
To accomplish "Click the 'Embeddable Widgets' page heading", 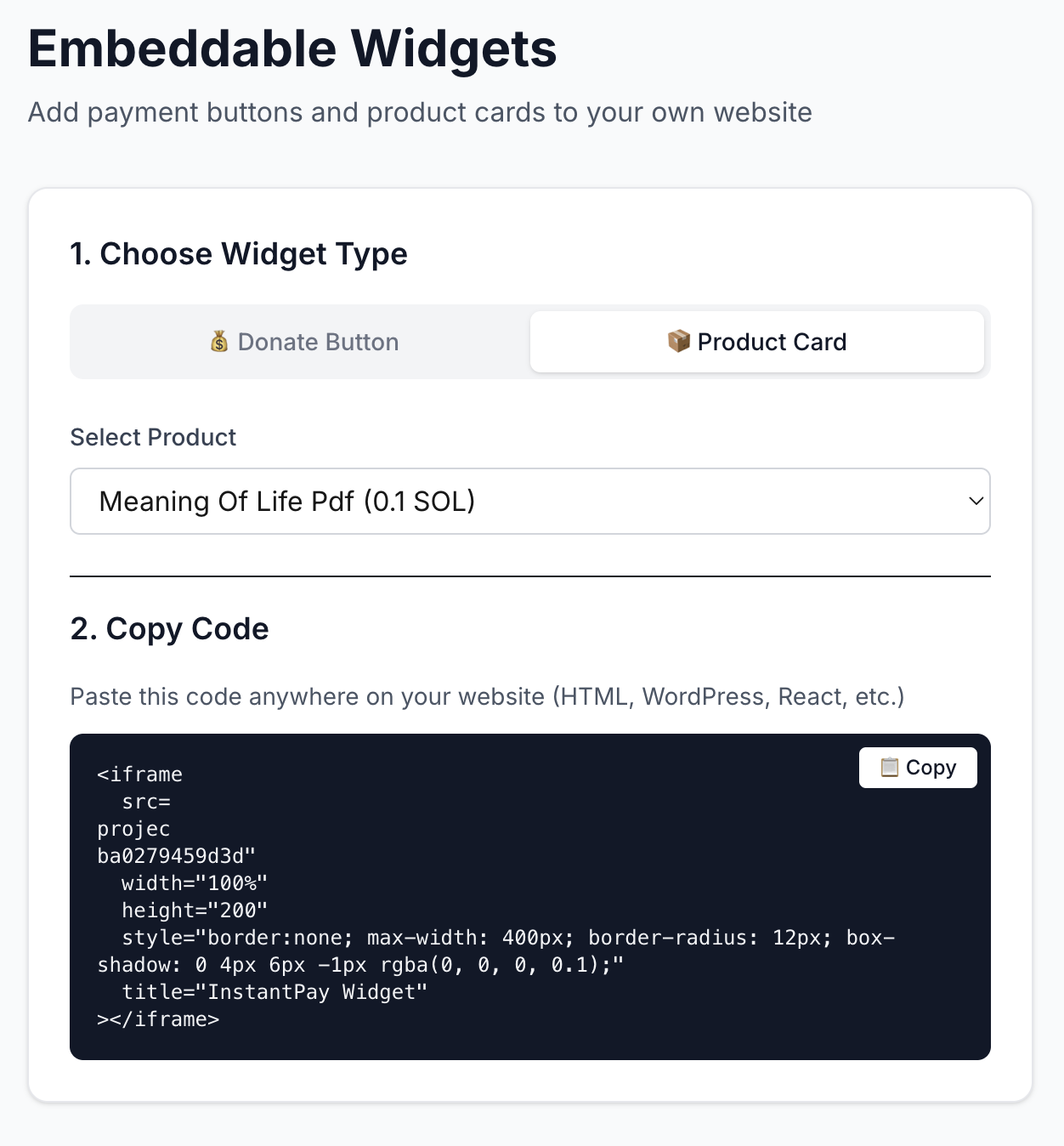I will [292, 49].
